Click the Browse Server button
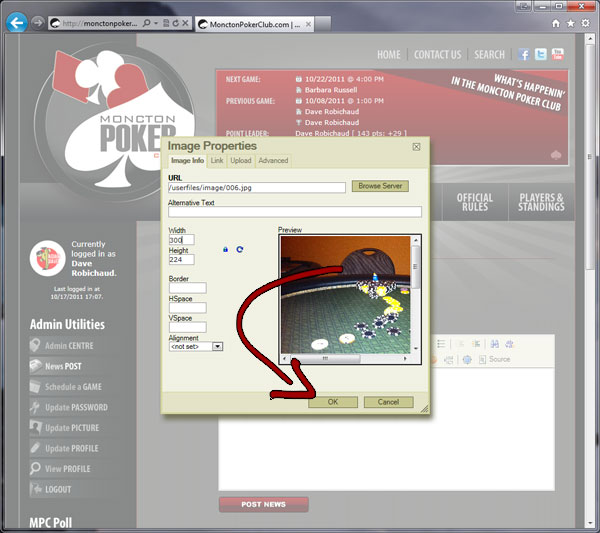This screenshot has width=600, height=533. pyautogui.click(x=380, y=186)
